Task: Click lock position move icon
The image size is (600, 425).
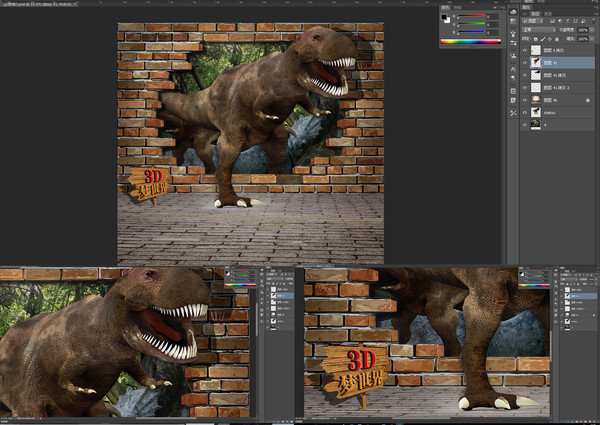Action: [x=550, y=39]
